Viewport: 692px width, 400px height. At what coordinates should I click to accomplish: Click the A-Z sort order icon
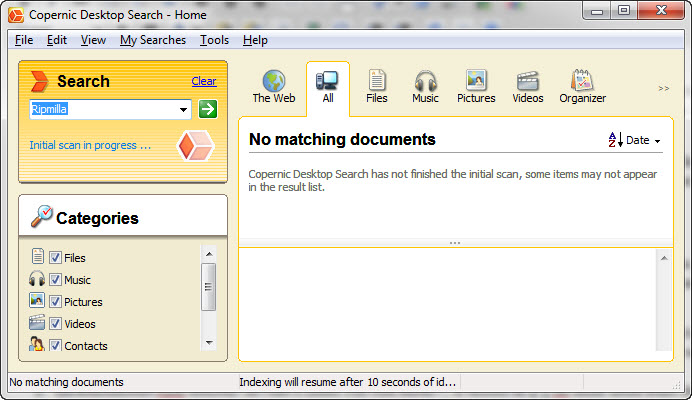(615, 140)
